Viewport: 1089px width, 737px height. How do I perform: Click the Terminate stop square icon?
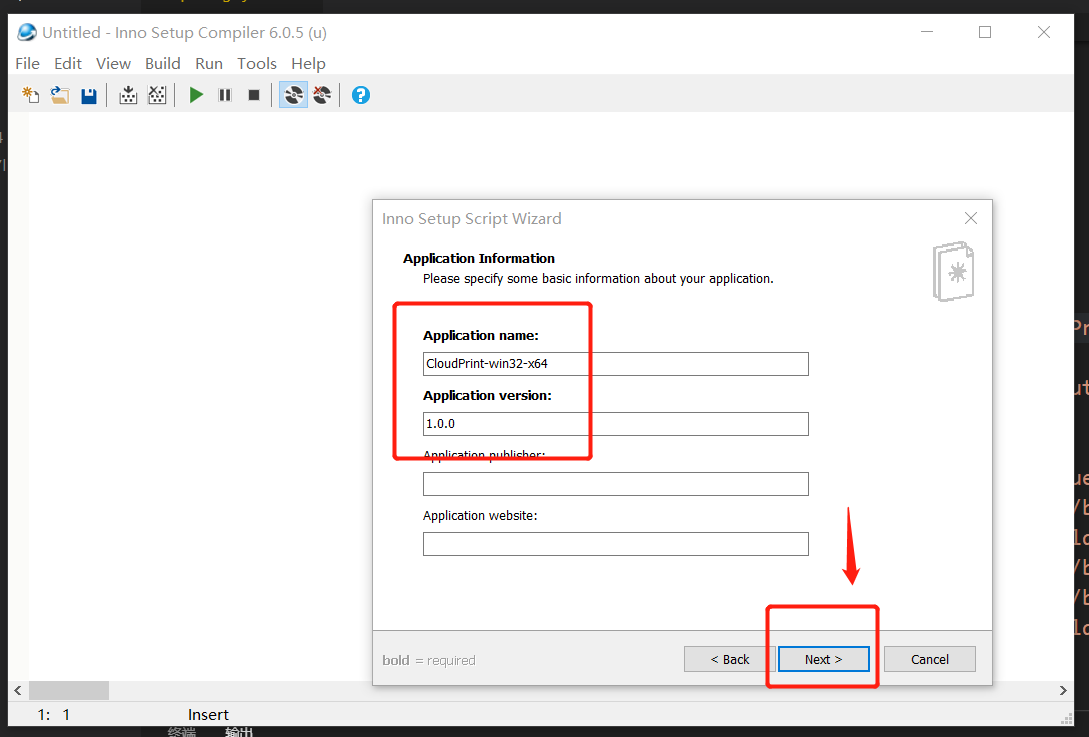254,95
